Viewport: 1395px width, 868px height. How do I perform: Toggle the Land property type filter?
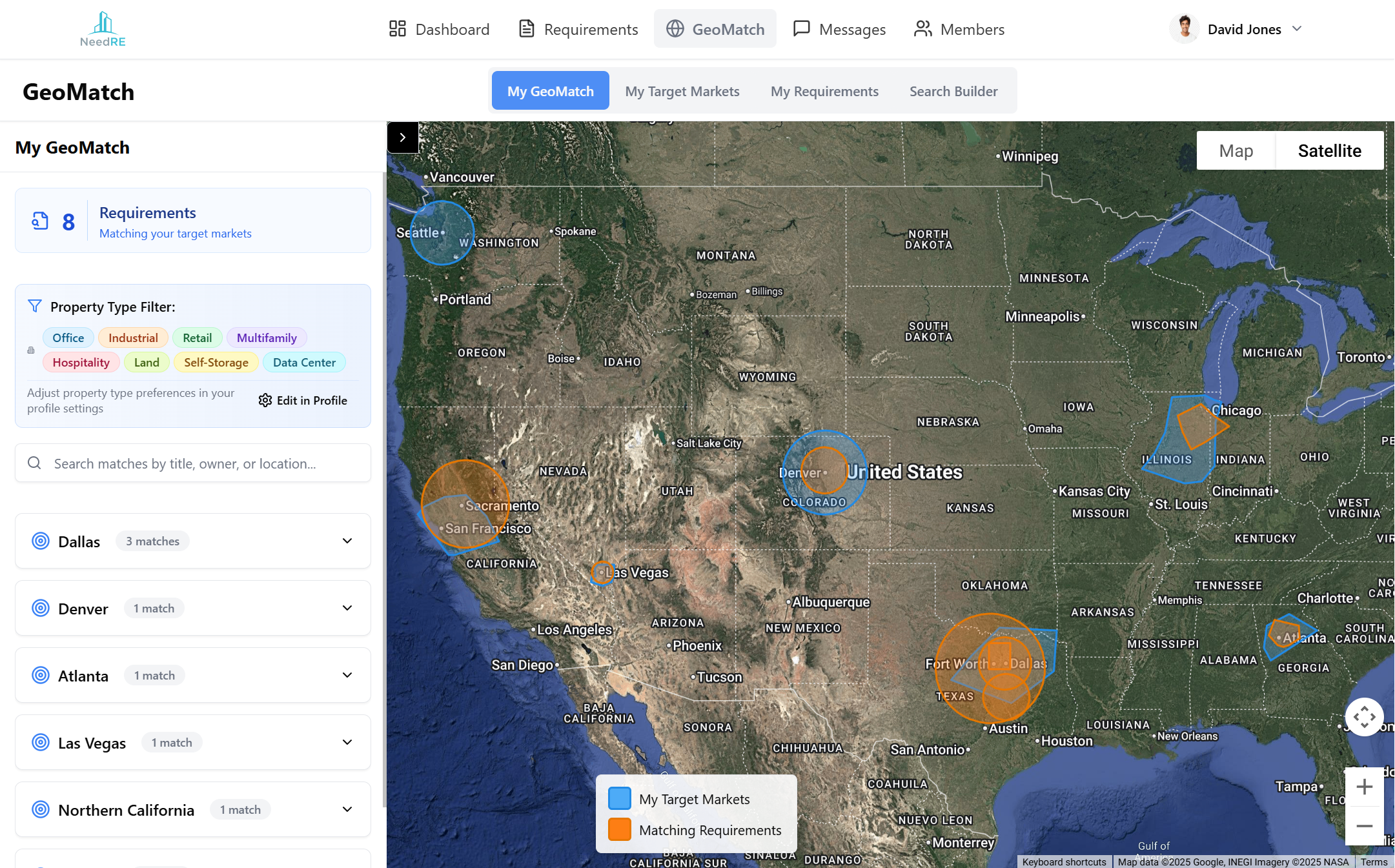(147, 362)
